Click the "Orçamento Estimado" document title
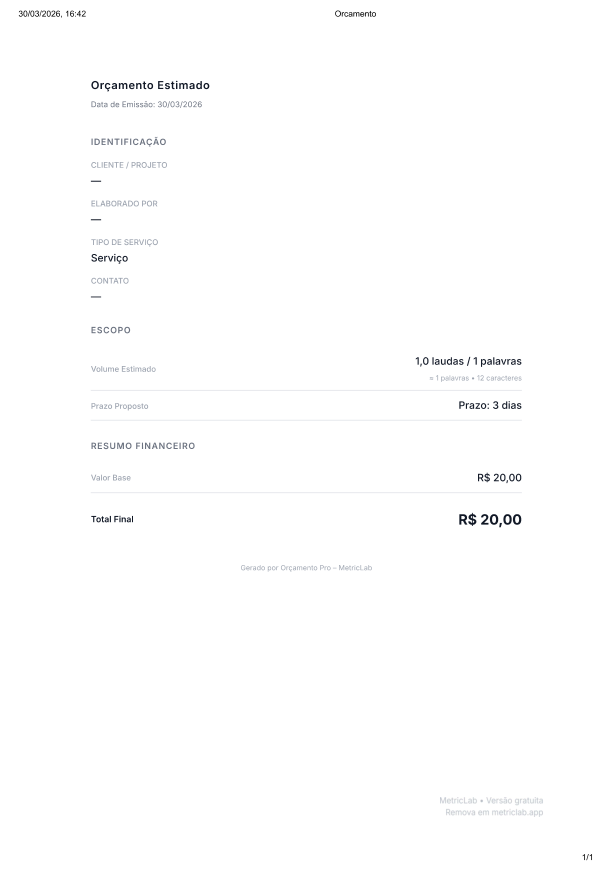Image resolution: width=610 pixels, height=874 pixels. tap(150, 86)
